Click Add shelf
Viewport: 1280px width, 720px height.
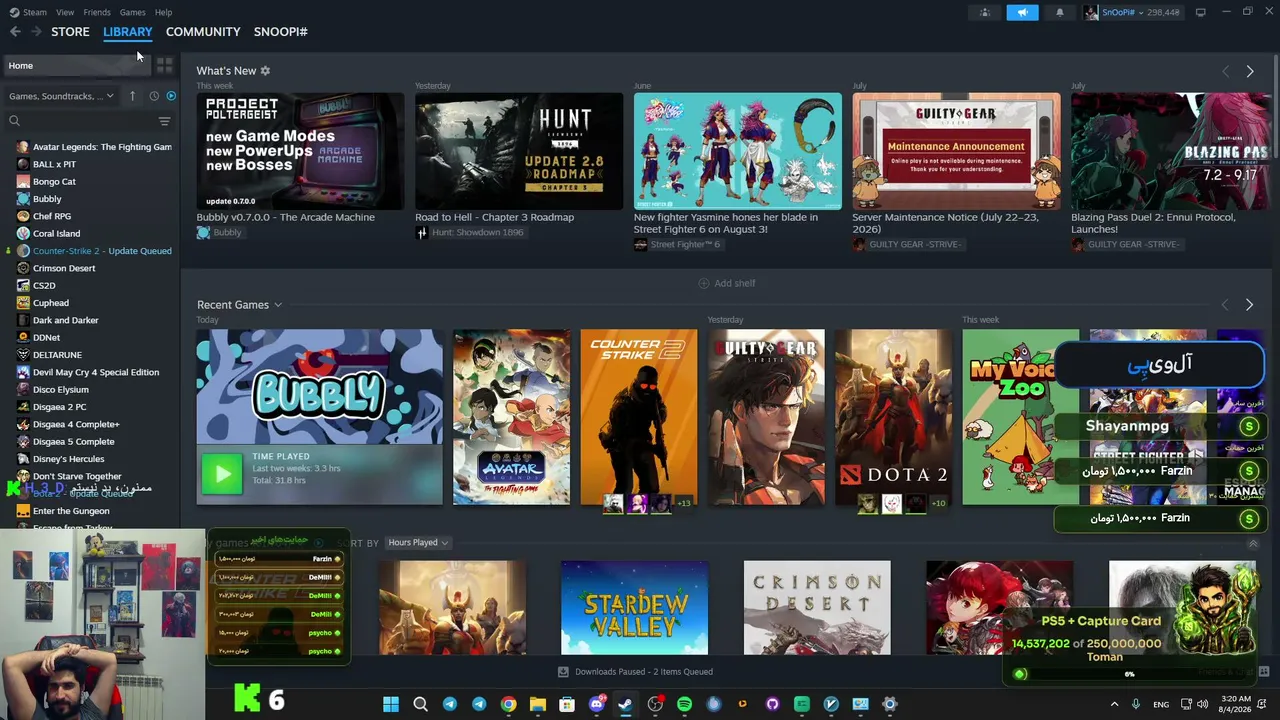[x=727, y=284]
